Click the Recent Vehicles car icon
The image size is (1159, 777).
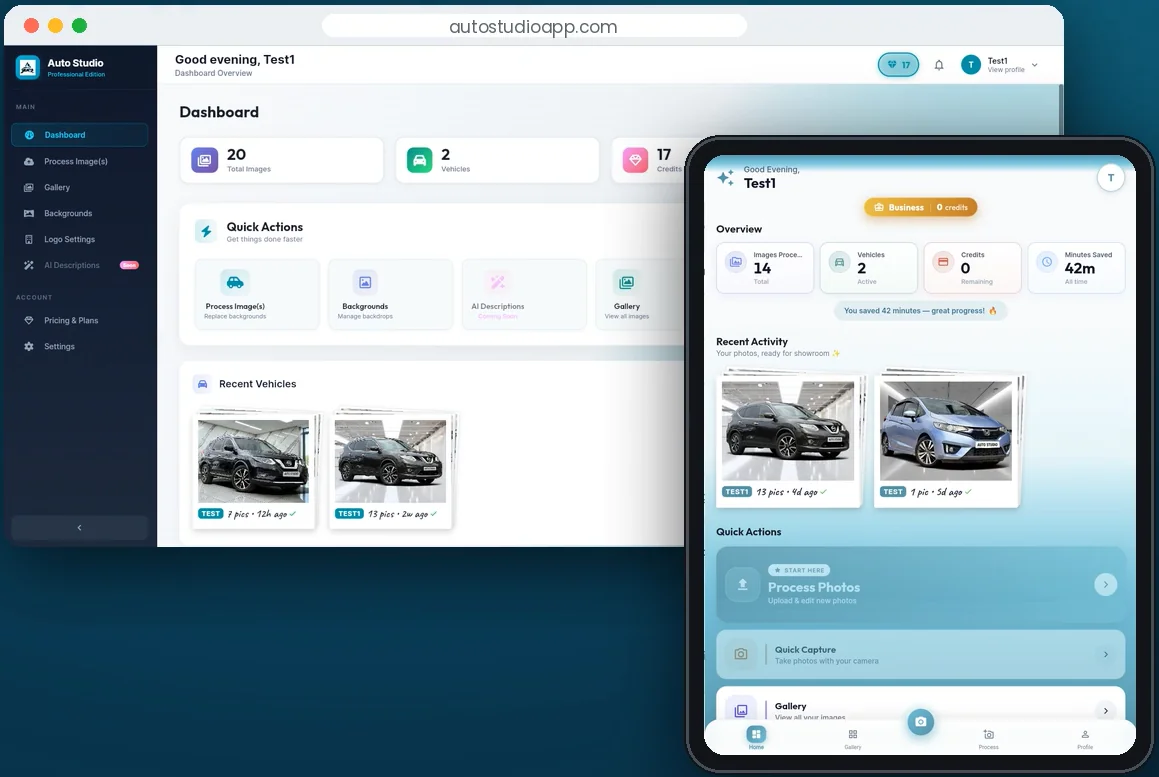click(x=202, y=384)
